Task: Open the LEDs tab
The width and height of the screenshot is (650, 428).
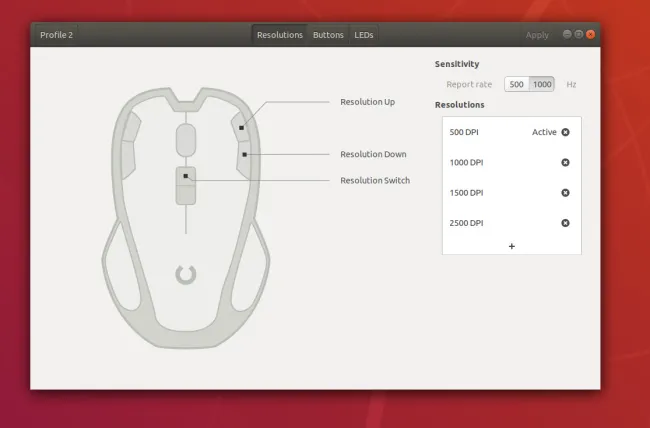Action: click(x=364, y=35)
